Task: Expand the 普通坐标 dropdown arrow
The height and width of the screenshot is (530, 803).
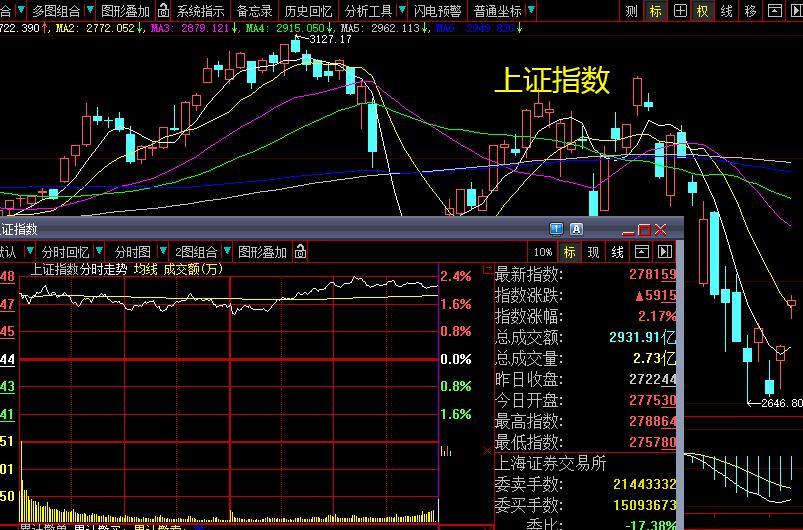Action: click(x=531, y=10)
